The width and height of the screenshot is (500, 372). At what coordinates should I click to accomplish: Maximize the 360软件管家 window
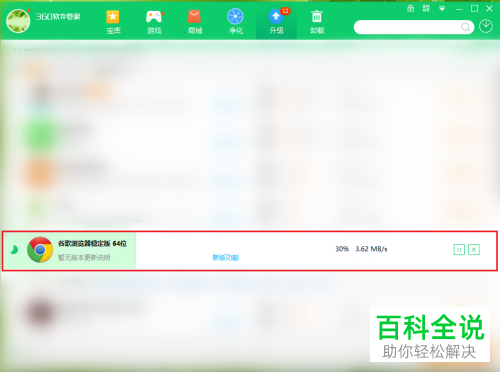474,9
